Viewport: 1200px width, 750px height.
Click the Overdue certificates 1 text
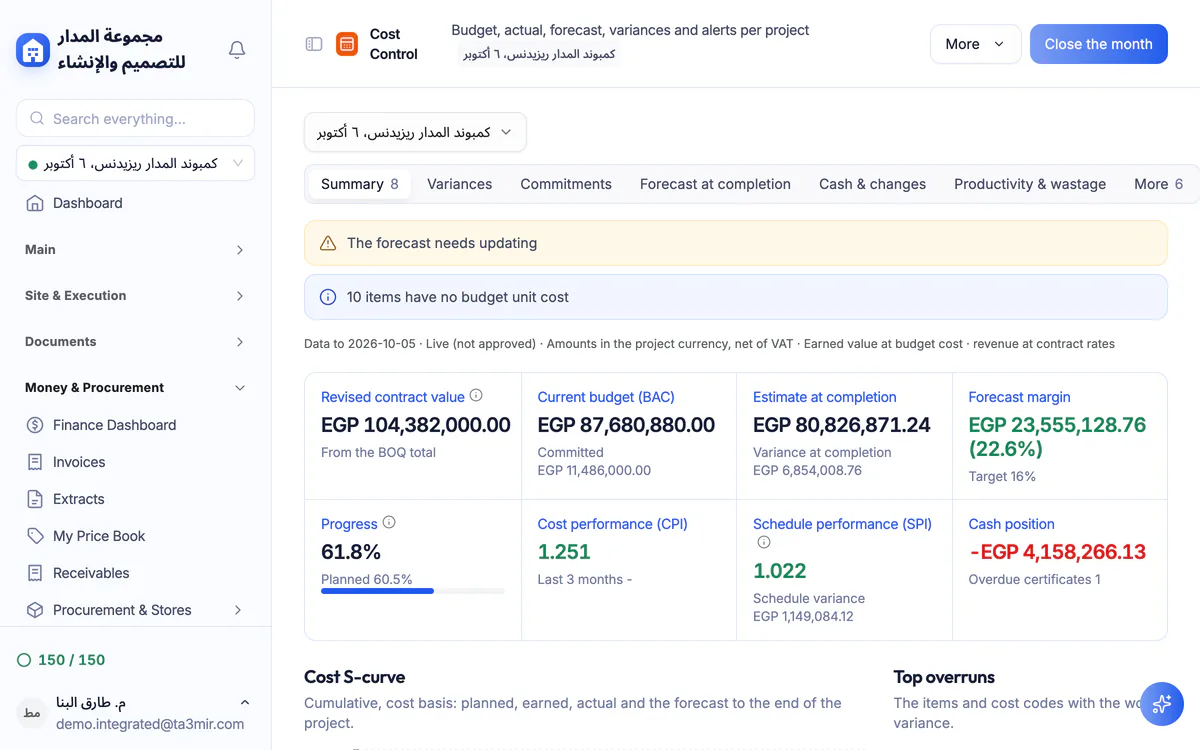[1034, 579]
